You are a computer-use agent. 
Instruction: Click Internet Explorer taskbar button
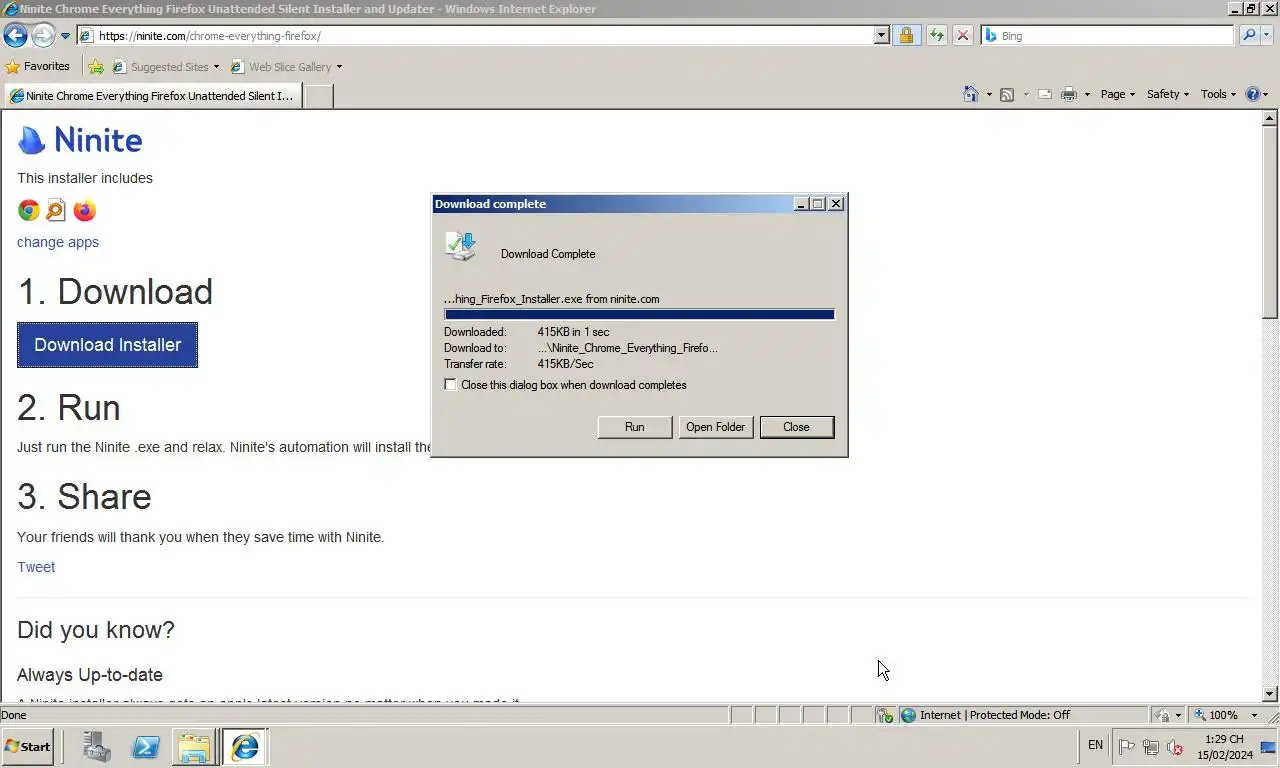pyautogui.click(x=244, y=747)
